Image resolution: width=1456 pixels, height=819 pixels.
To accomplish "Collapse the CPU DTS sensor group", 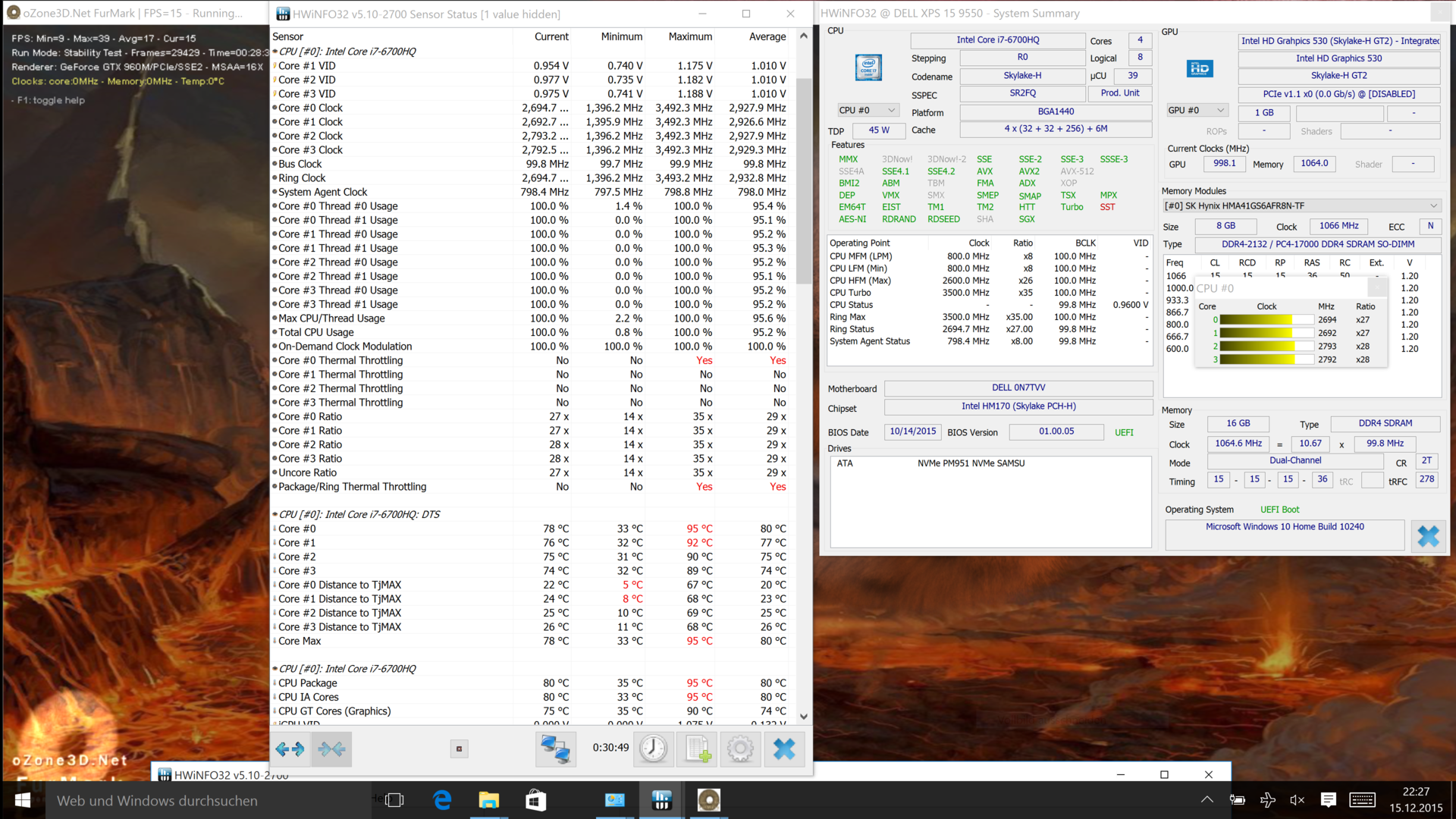I will (x=275, y=515).
